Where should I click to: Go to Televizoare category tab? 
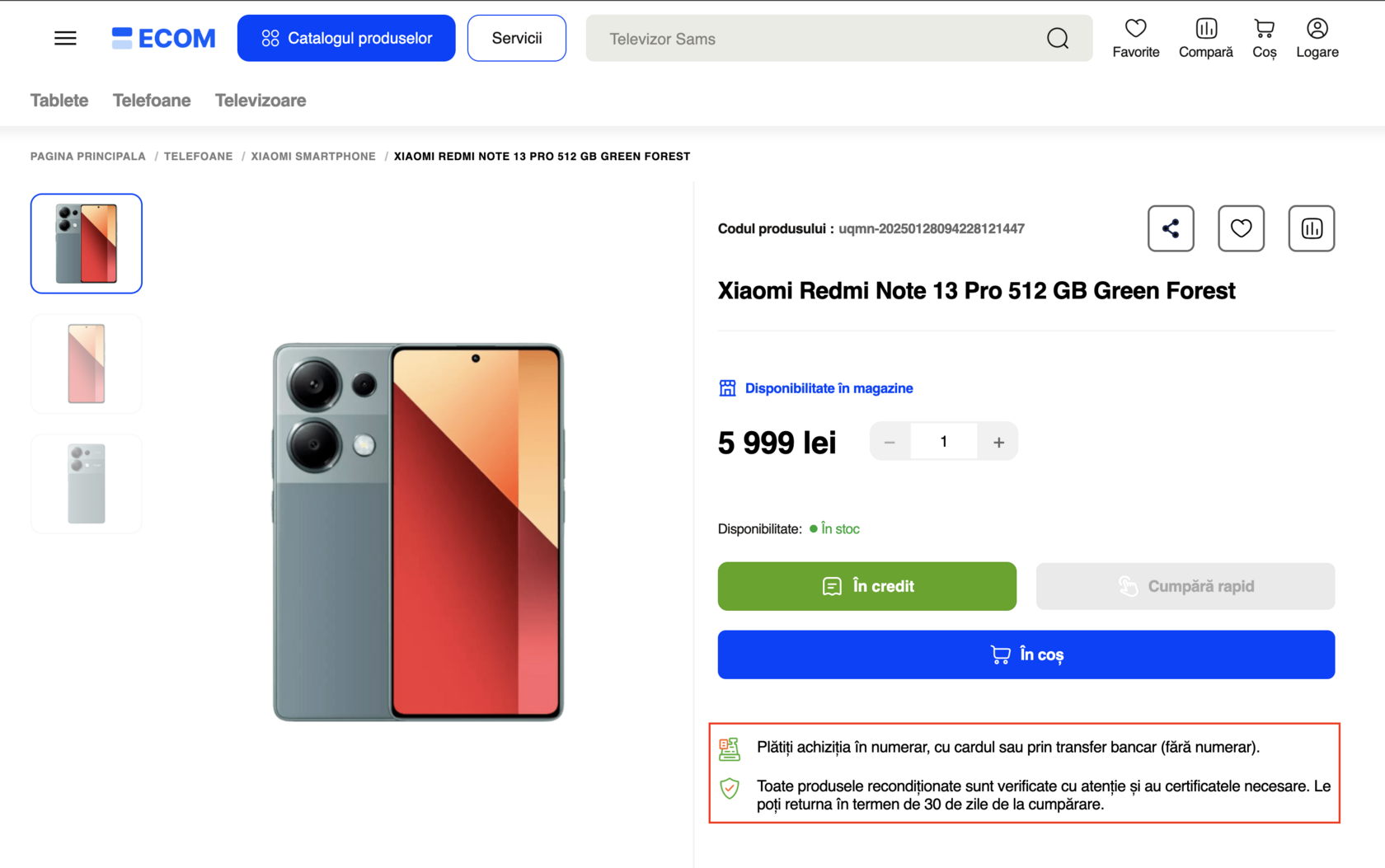(261, 101)
